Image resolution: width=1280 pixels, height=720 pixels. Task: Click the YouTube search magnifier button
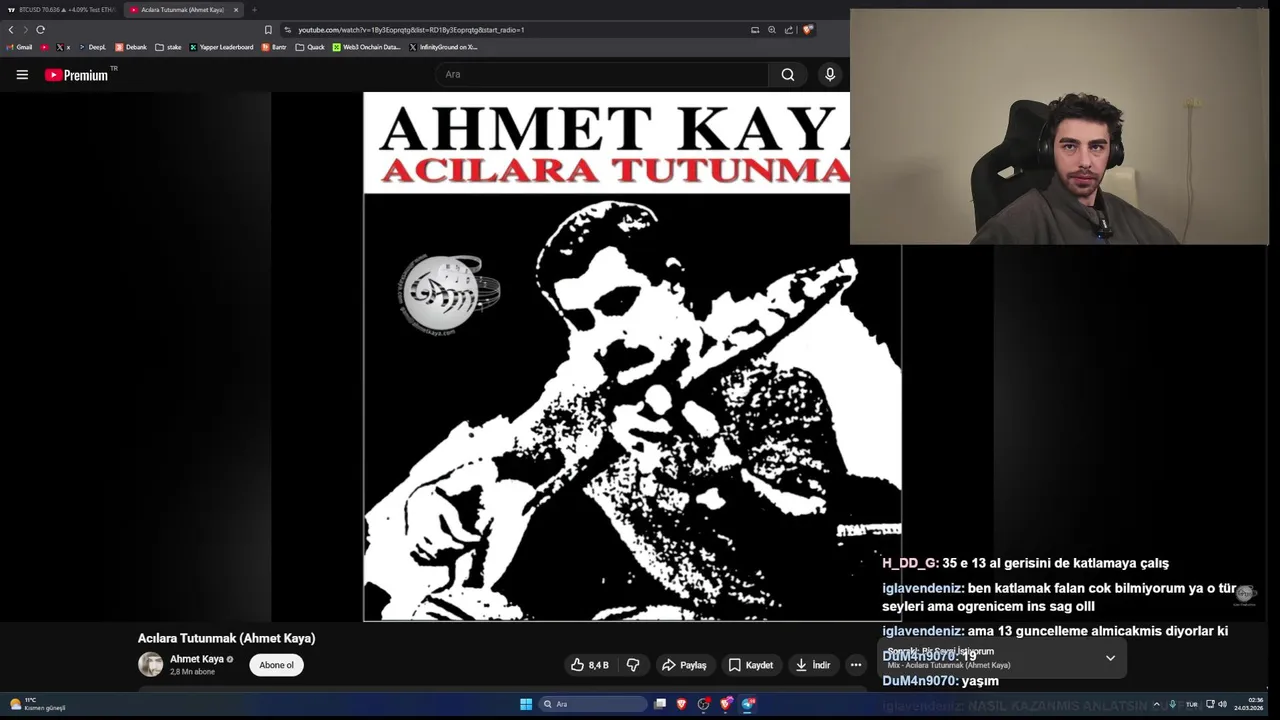[x=788, y=74]
